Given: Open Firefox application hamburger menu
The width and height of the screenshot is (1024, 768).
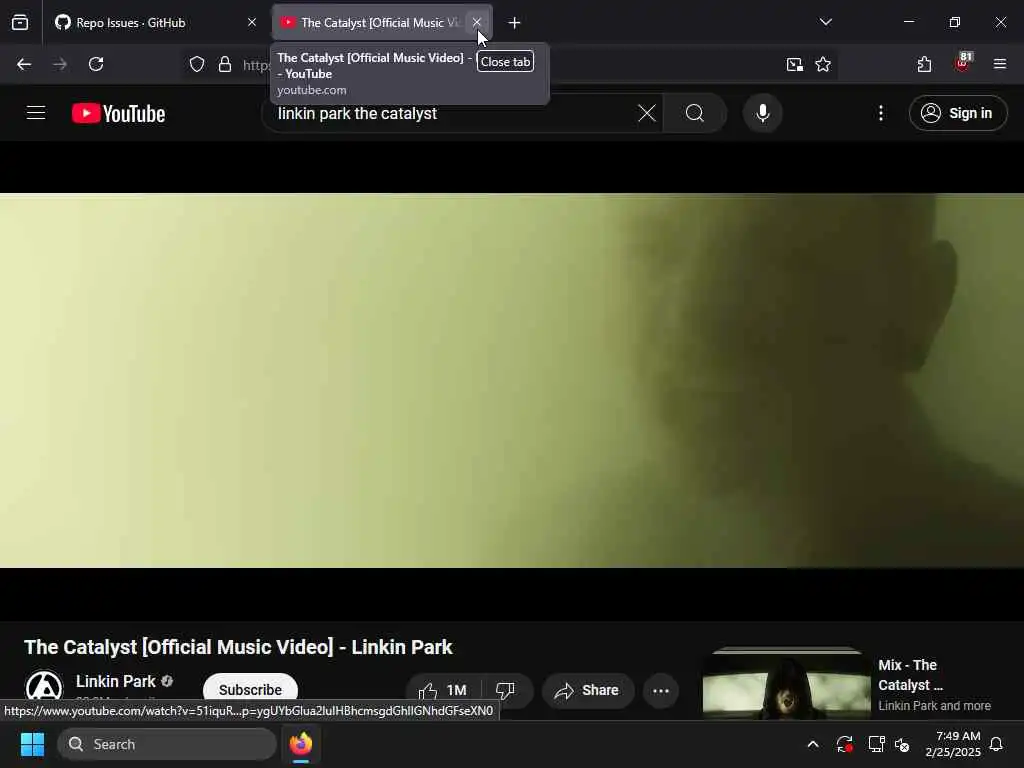Looking at the screenshot, I should pyautogui.click(x=1000, y=64).
